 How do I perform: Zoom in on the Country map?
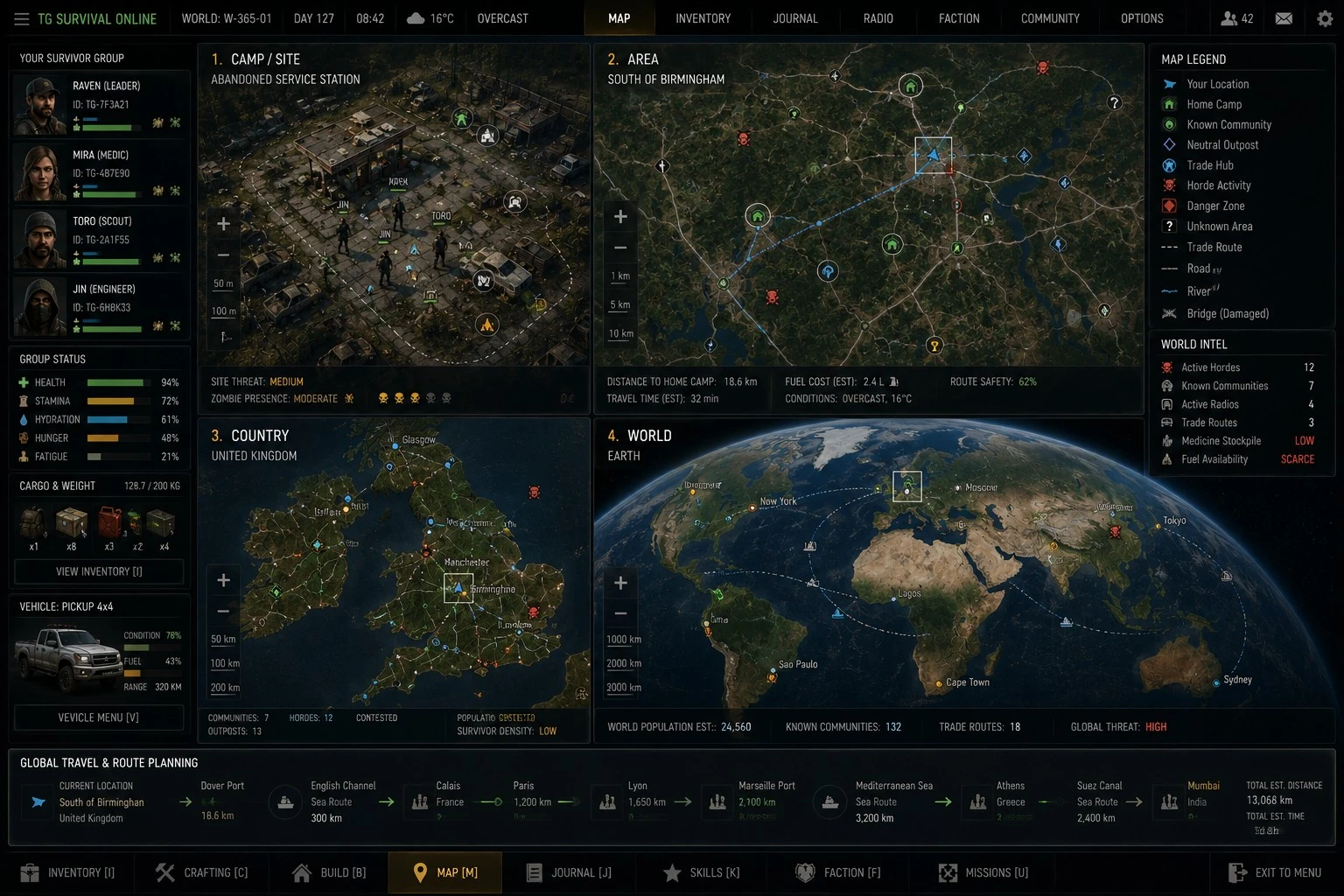pos(223,580)
